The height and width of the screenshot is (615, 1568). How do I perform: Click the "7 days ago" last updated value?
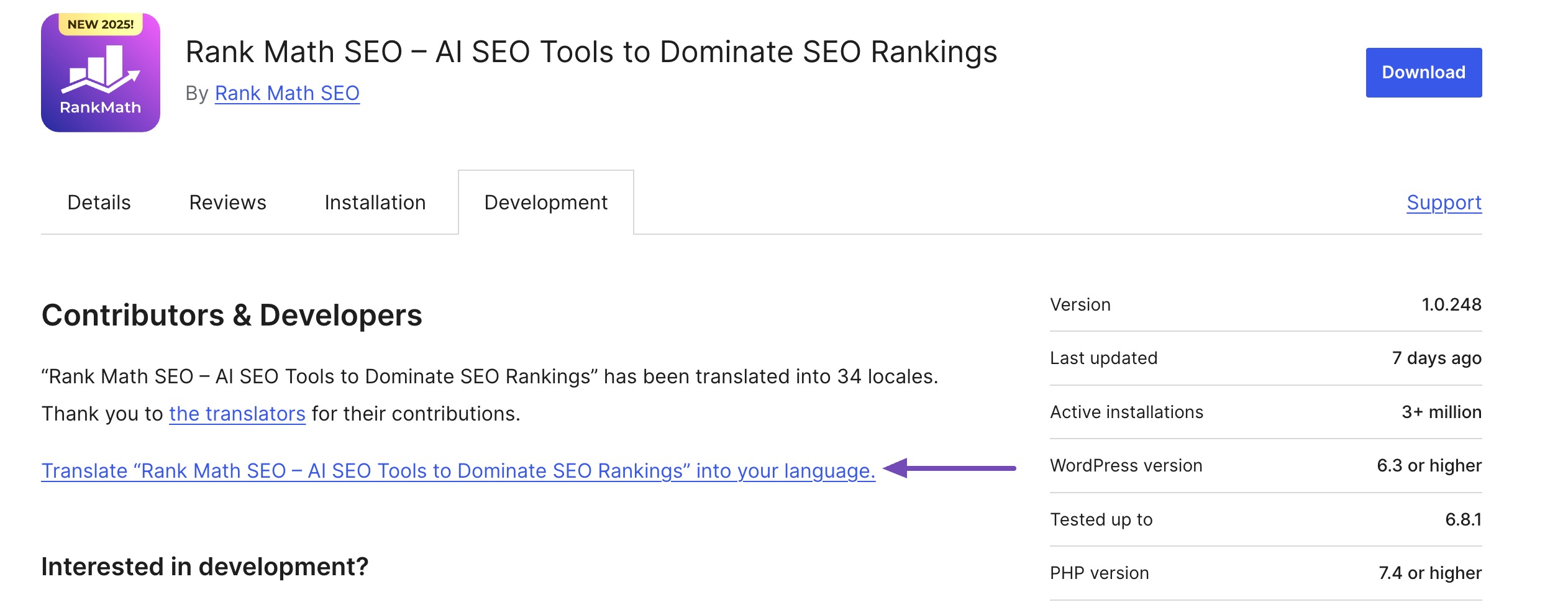click(x=1436, y=358)
